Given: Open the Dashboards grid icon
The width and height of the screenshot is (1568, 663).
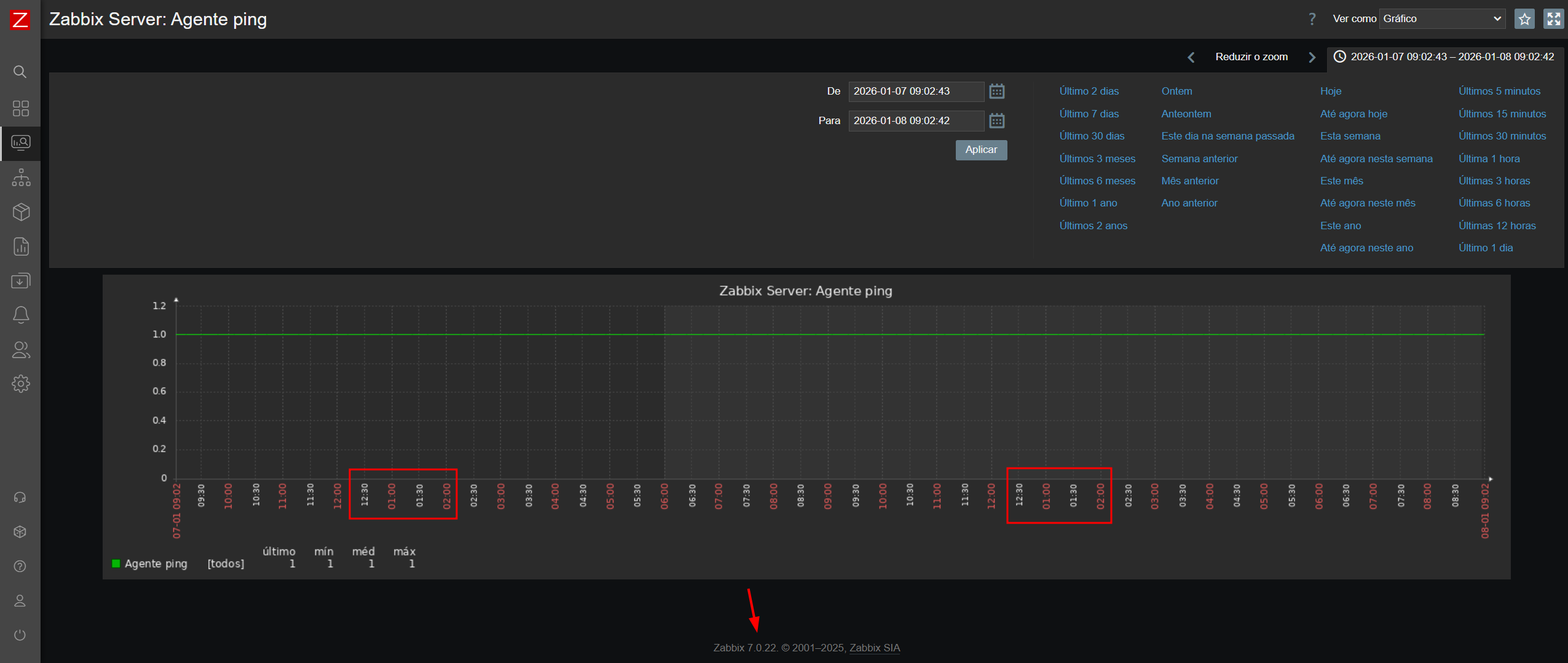Looking at the screenshot, I should 20,108.
